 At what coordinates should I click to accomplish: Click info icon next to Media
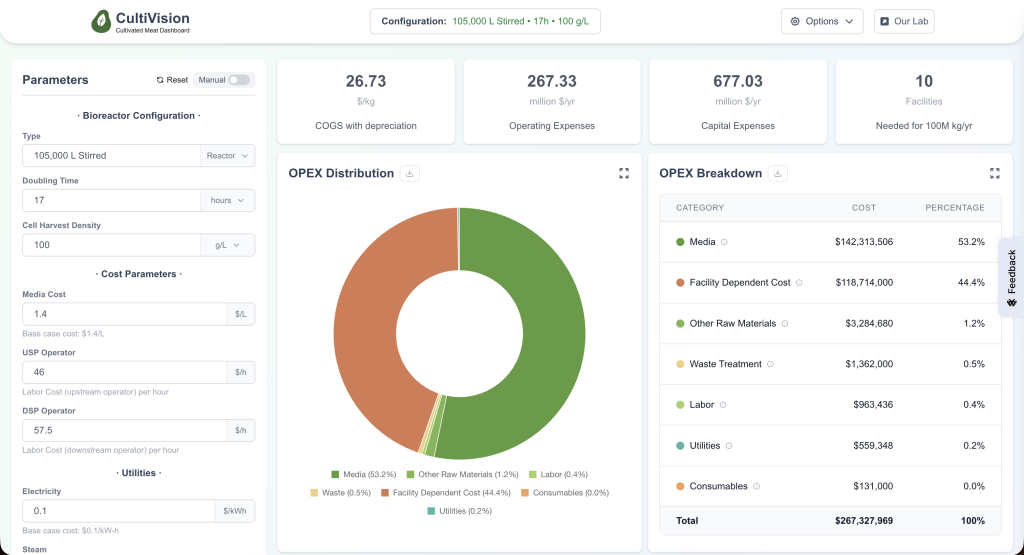(x=724, y=242)
